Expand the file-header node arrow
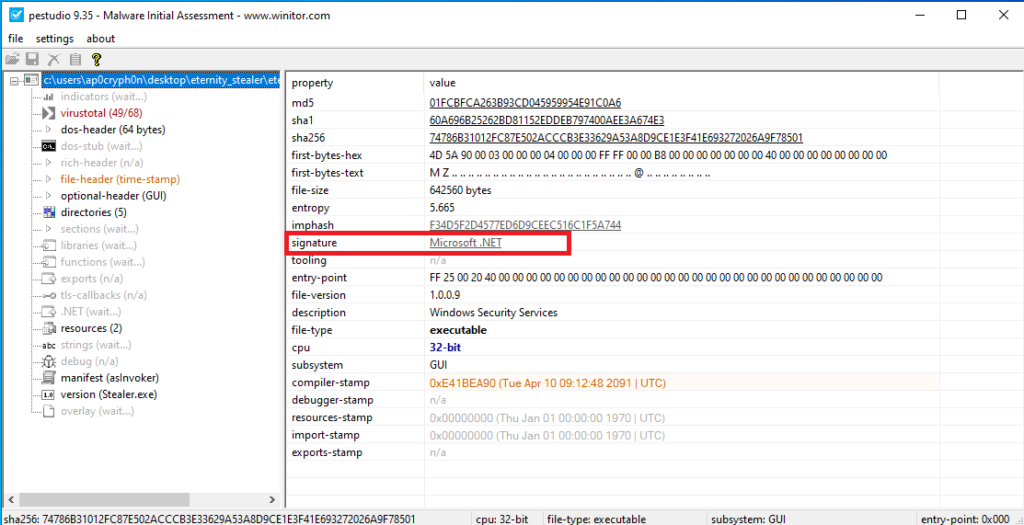The height and width of the screenshot is (525, 1024). (48, 179)
